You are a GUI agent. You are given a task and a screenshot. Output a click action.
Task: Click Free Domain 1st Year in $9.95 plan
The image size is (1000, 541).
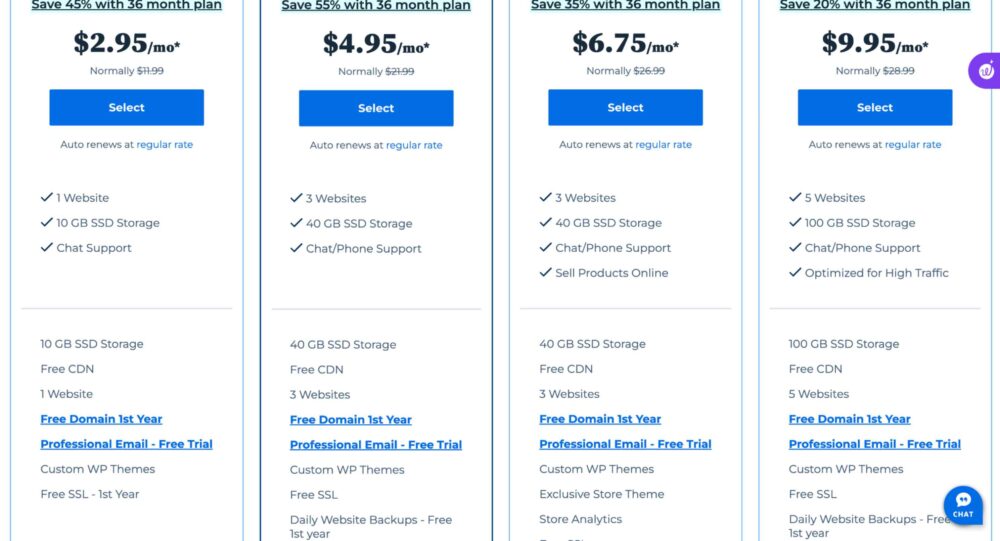pos(849,419)
